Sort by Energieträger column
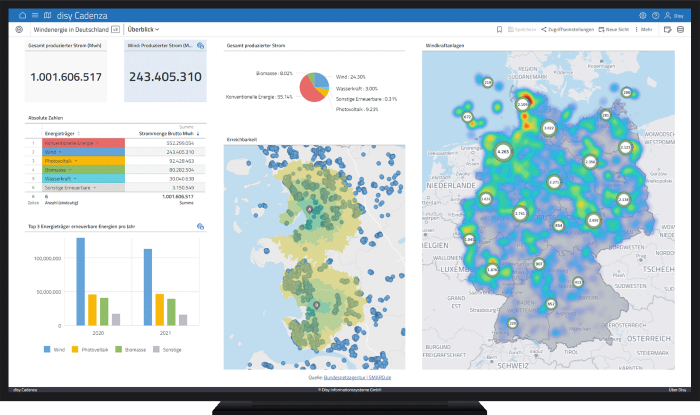 (x=62, y=133)
